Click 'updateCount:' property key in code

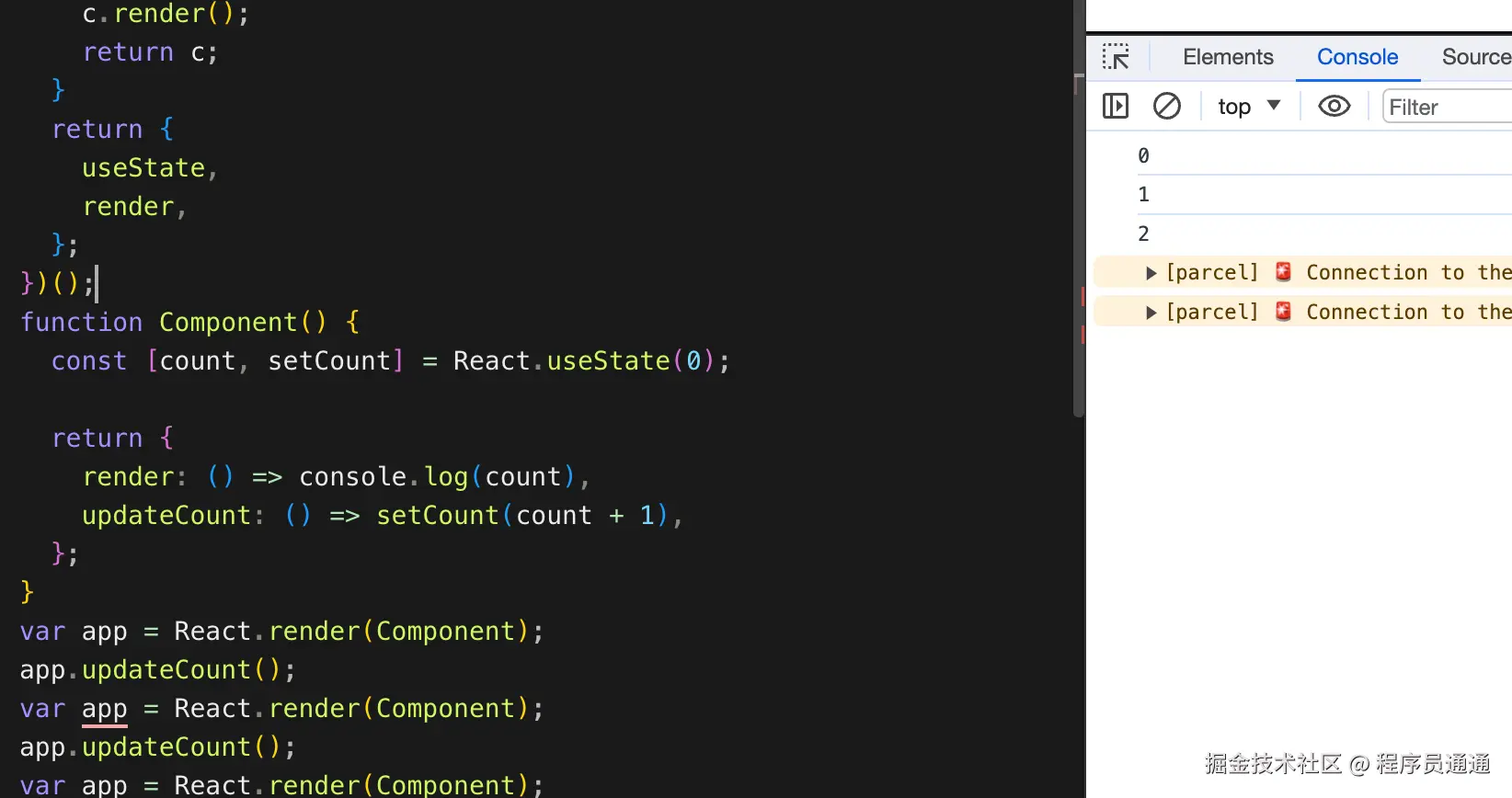coord(173,515)
